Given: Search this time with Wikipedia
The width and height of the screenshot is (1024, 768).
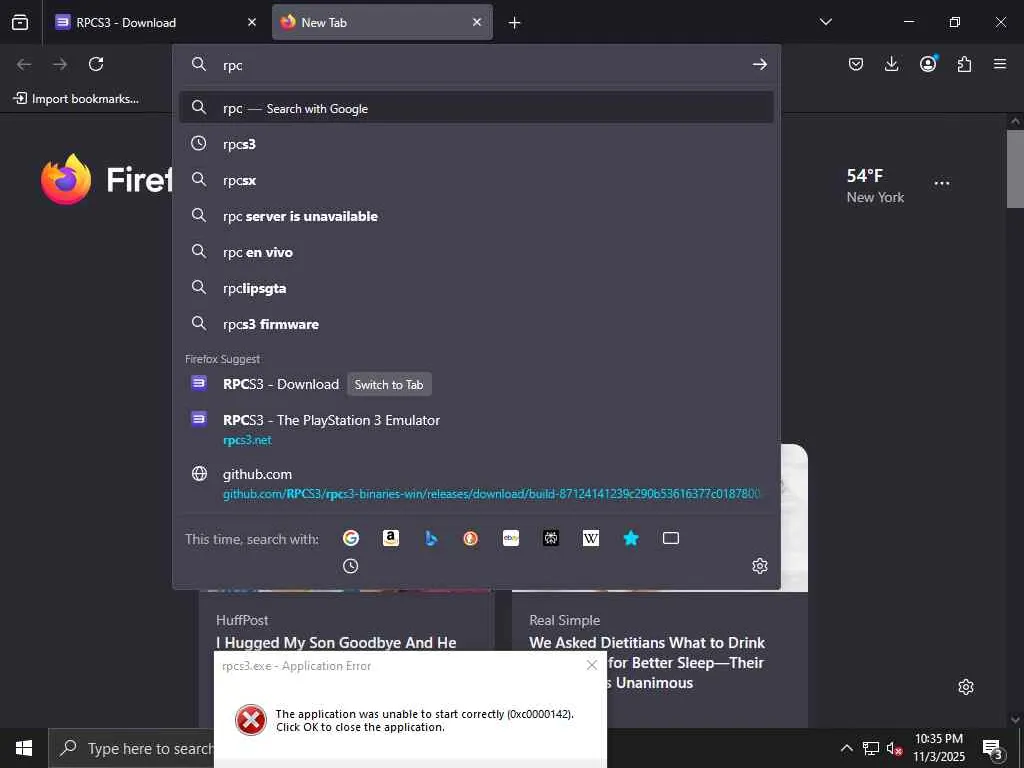Looking at the screenshot, I should pyautogui.click(x=590, y=538).
